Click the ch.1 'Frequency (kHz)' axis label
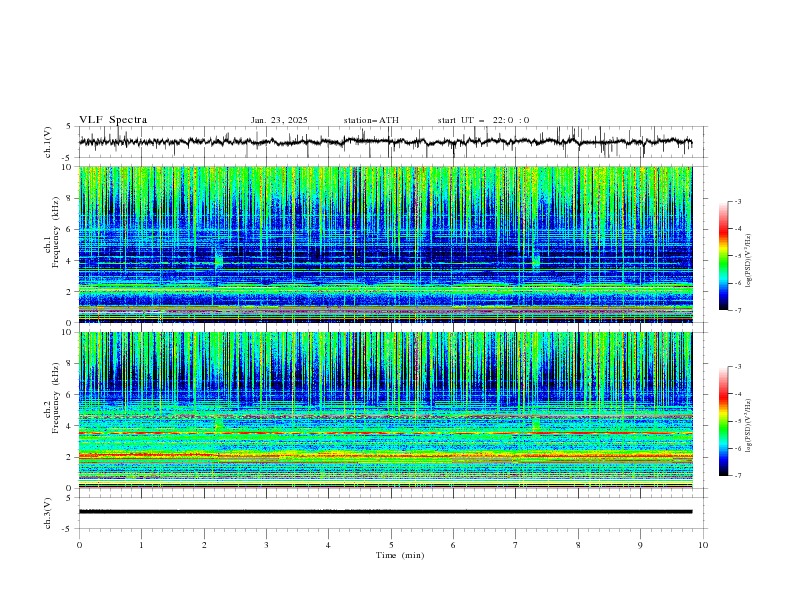Image resolution: width=792 pixels, height=612 pixels. tap(56, 233)
